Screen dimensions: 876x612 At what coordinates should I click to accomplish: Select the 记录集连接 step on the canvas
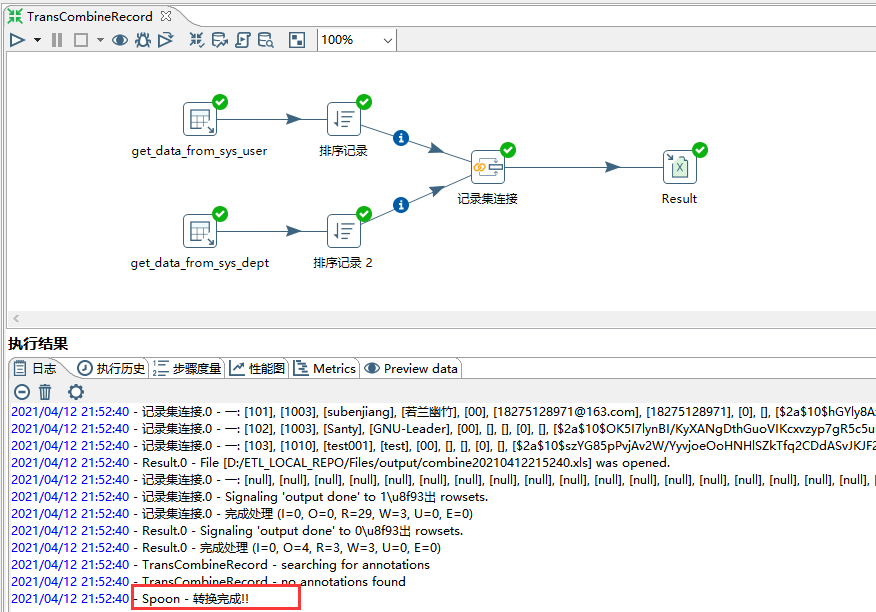(x=488, y=167)
